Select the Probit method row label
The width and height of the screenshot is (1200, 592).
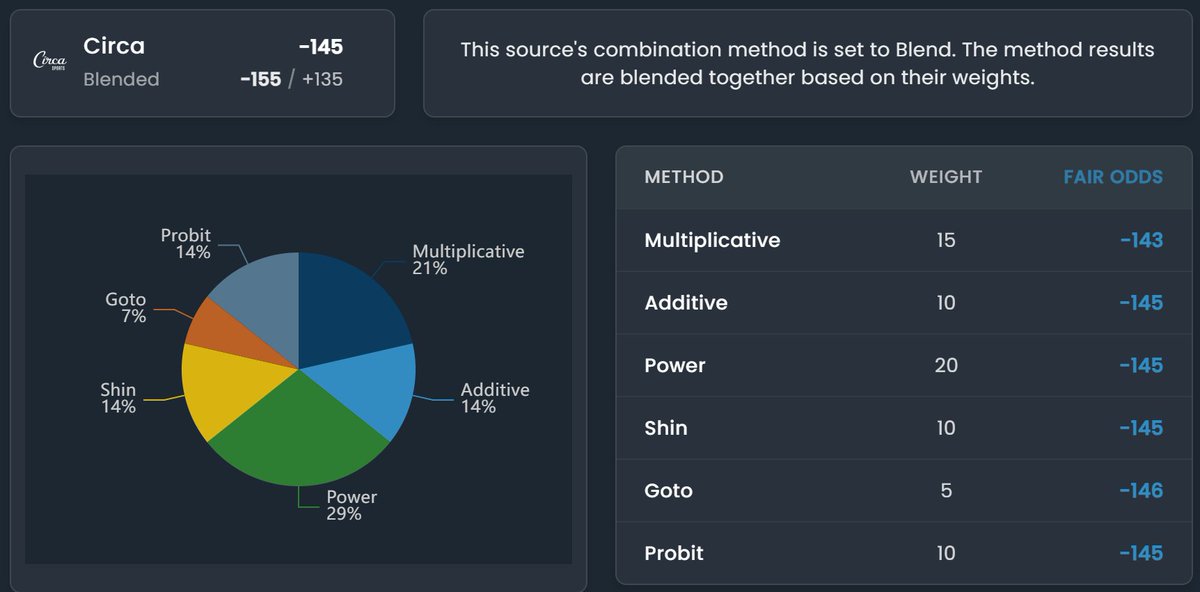[674, 553]
